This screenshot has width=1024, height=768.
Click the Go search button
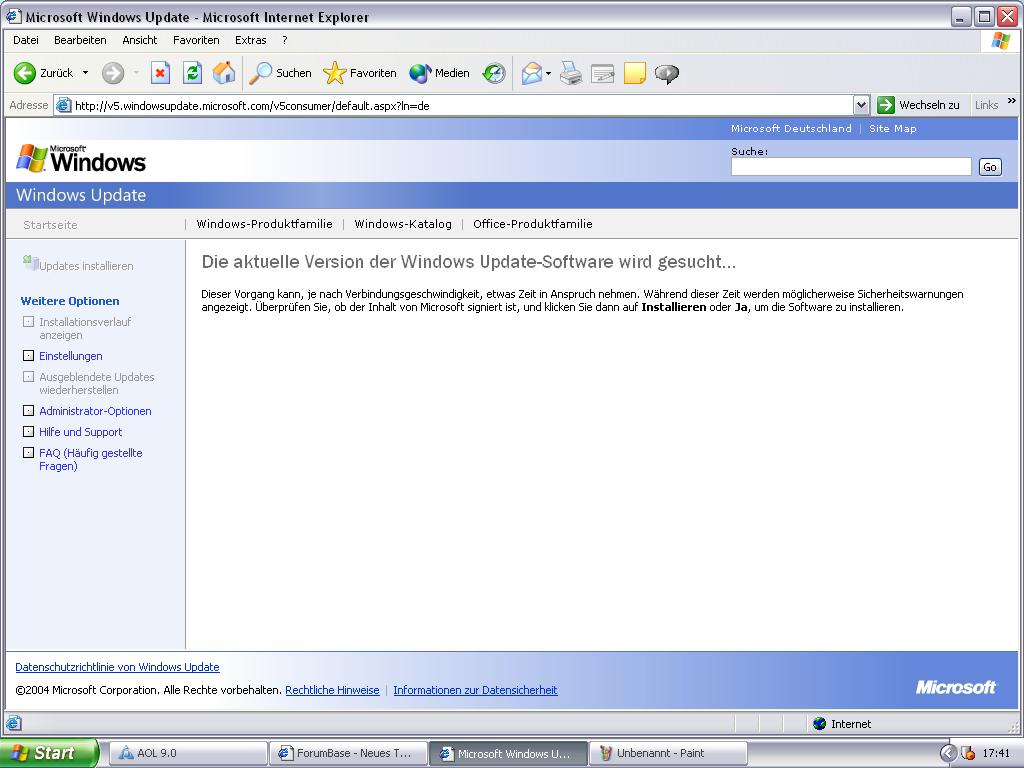pos(990,167)
